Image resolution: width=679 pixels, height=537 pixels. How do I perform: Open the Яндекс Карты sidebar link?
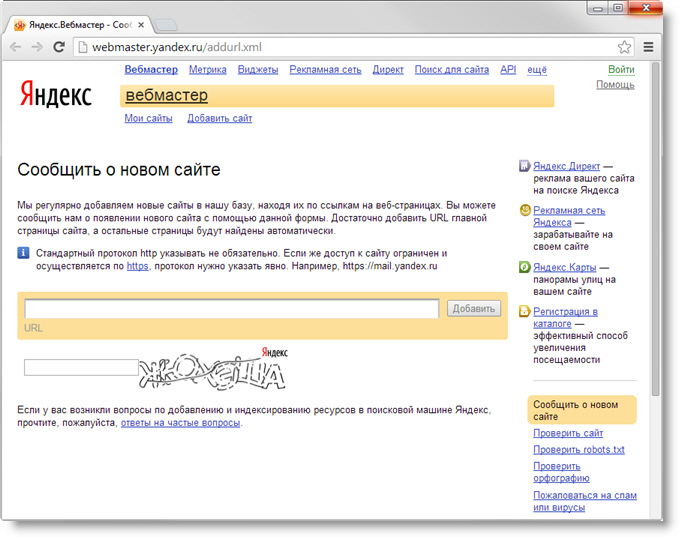(565, 267)
